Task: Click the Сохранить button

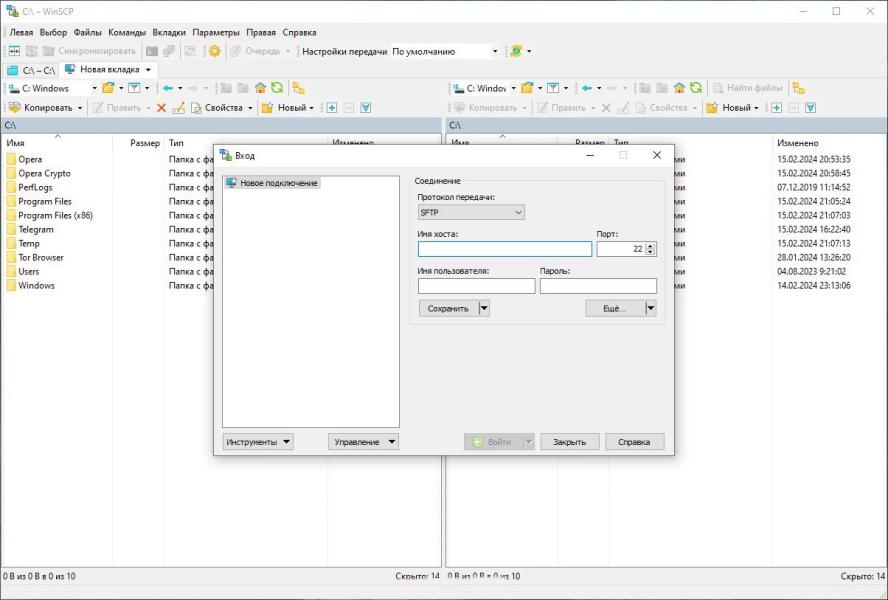Action: (448, 308)
